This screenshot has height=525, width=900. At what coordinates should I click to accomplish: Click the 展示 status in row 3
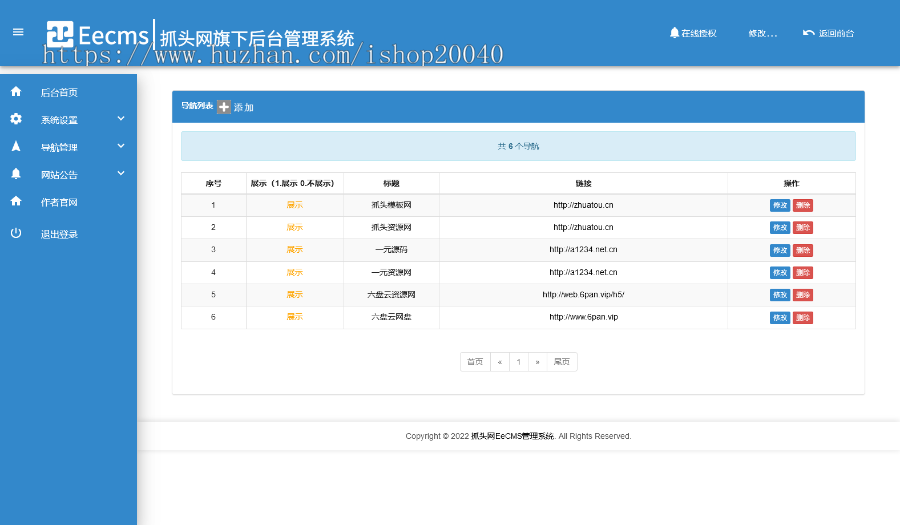(x=294, y=250)
